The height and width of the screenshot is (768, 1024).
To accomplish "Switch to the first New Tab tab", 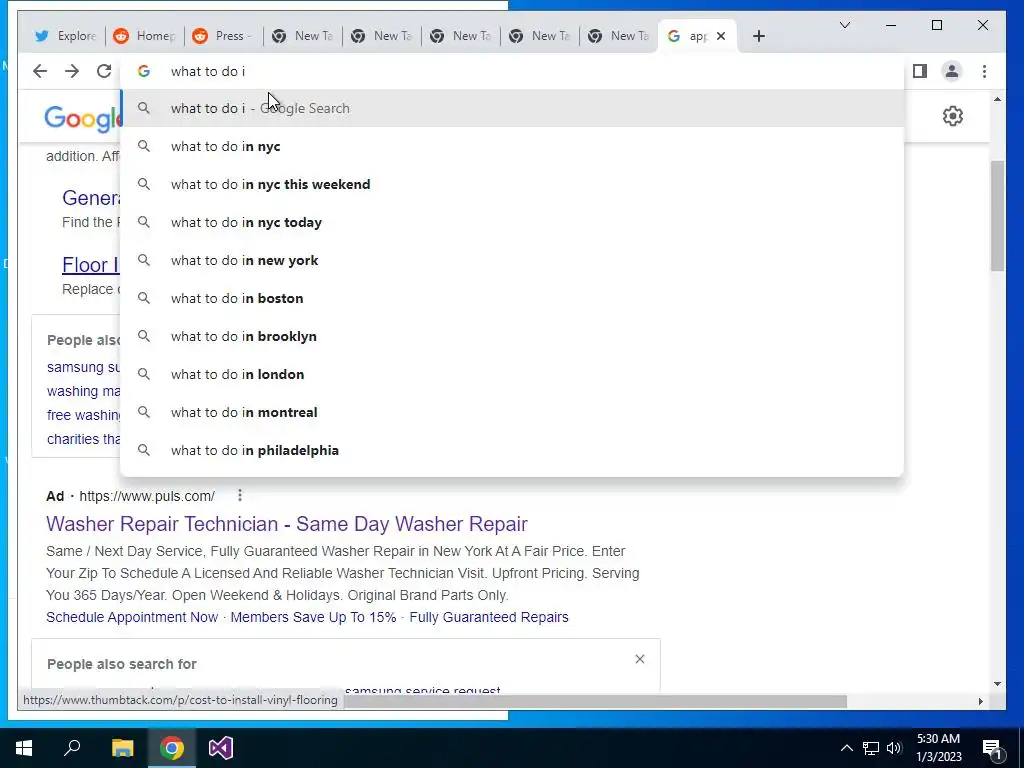I will coord(302,36).
